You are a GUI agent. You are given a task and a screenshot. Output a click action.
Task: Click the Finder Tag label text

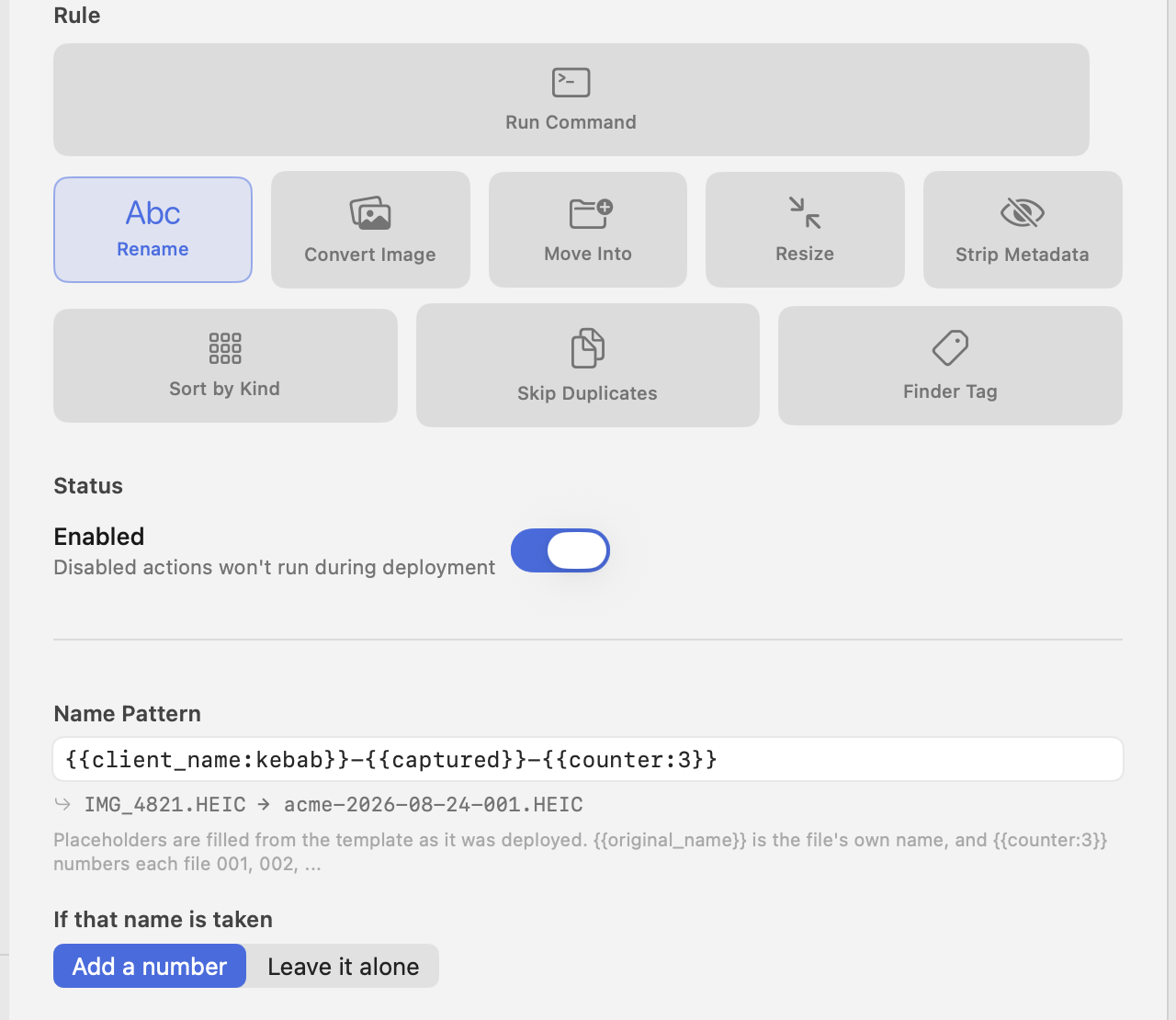[x=950, y=391]
